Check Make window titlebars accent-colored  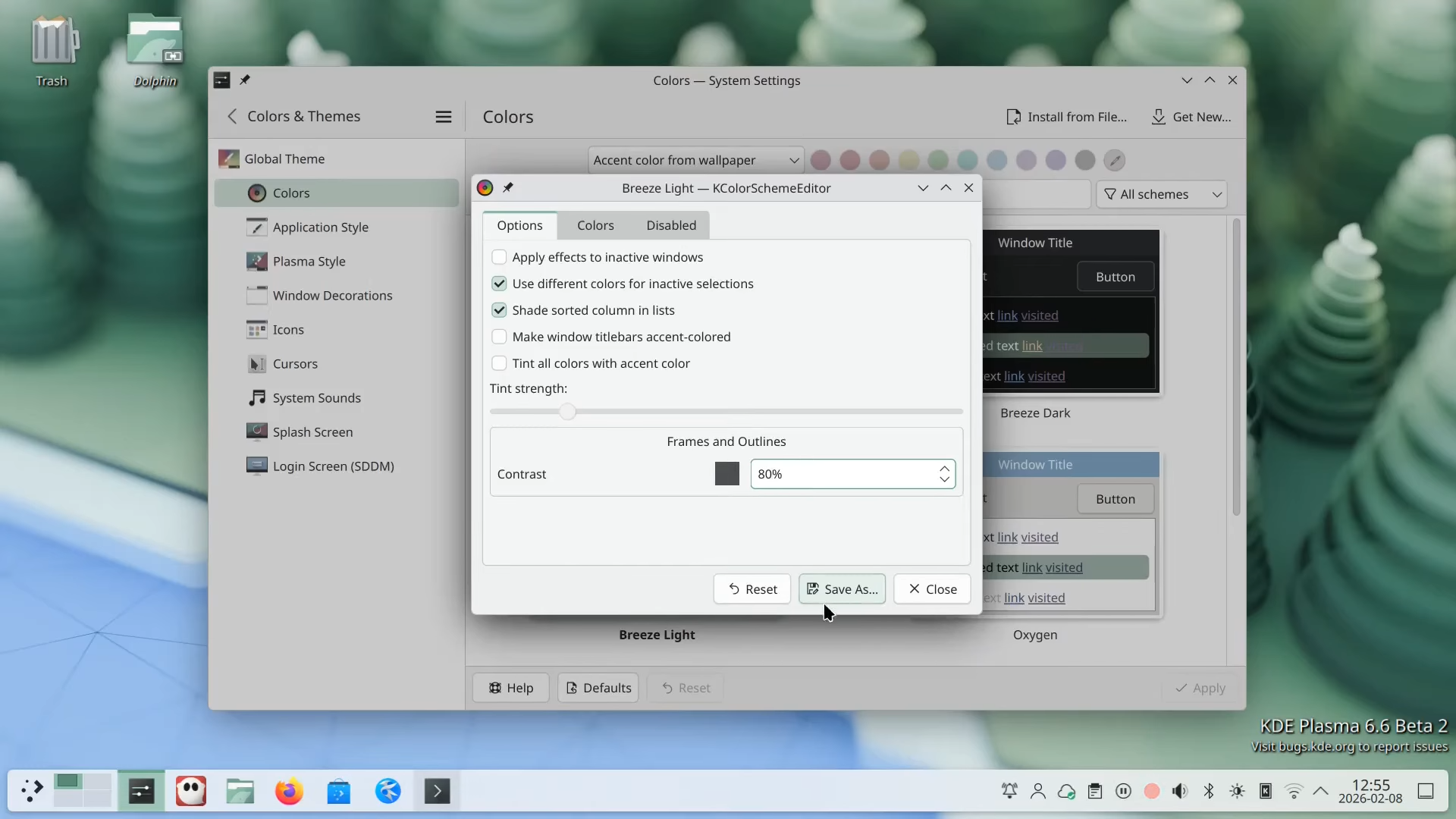click(x=499, y=337)
